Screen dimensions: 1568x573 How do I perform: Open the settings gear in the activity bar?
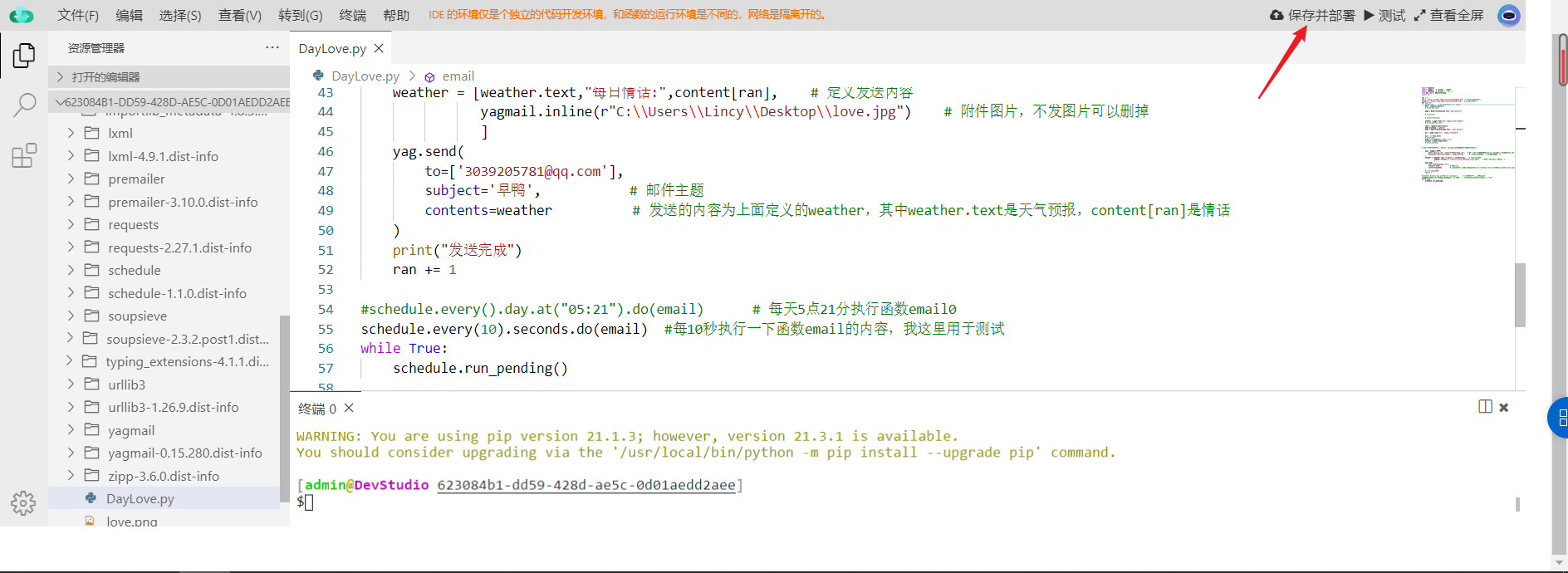pos(23,502)
